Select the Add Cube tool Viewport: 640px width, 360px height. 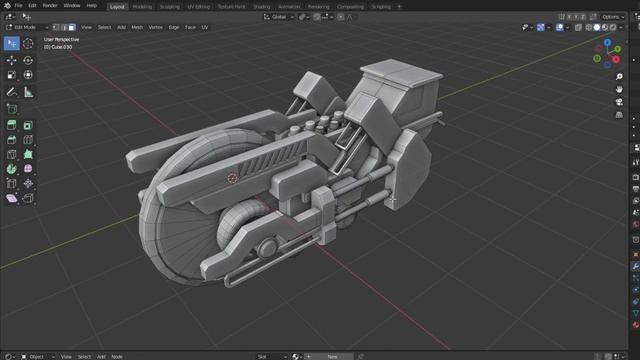pos(12,109)
